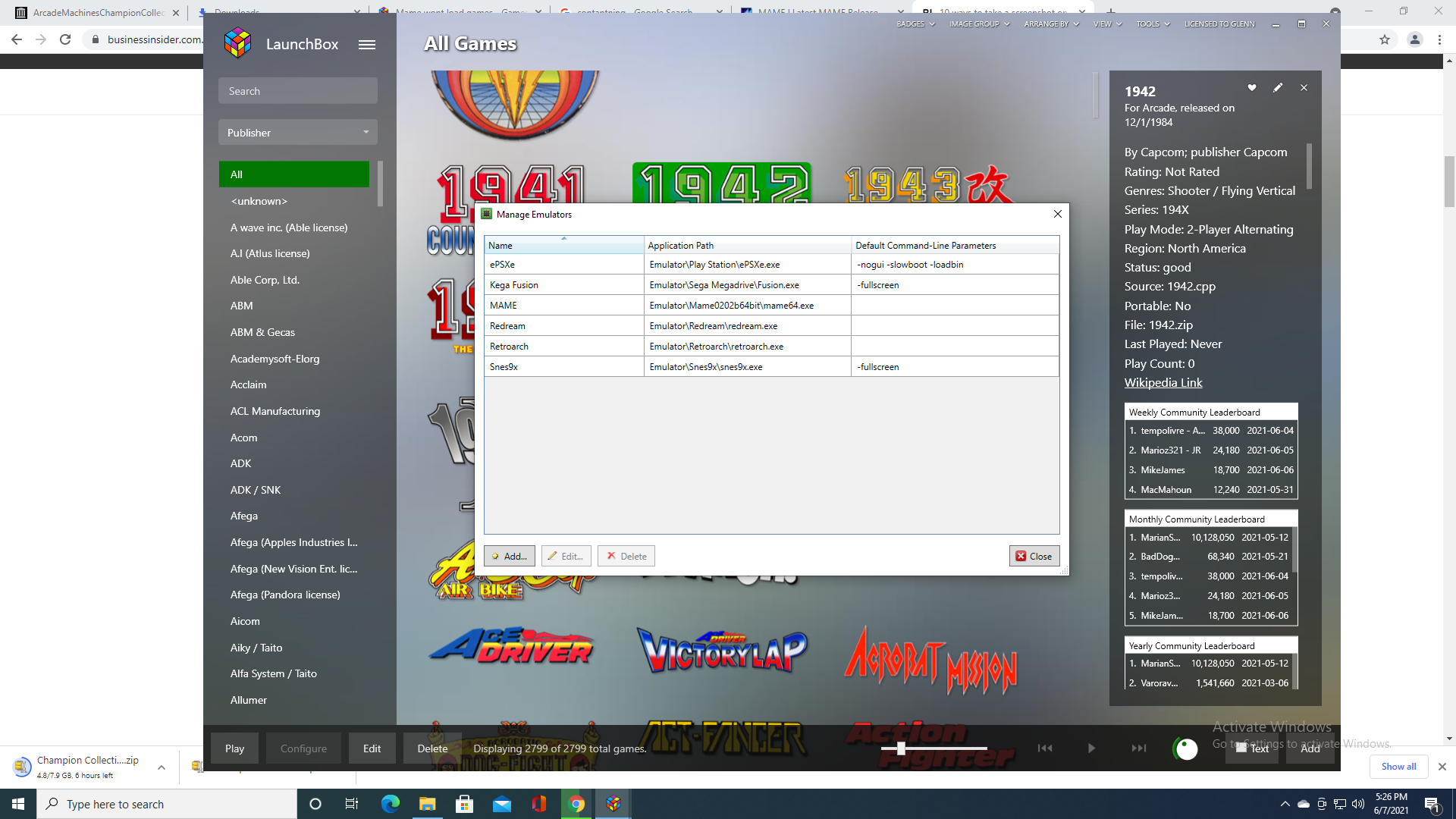Viewport: 1456px width, 819px height.
Task: Select the MAME emulator row
Action: point(772,306)
